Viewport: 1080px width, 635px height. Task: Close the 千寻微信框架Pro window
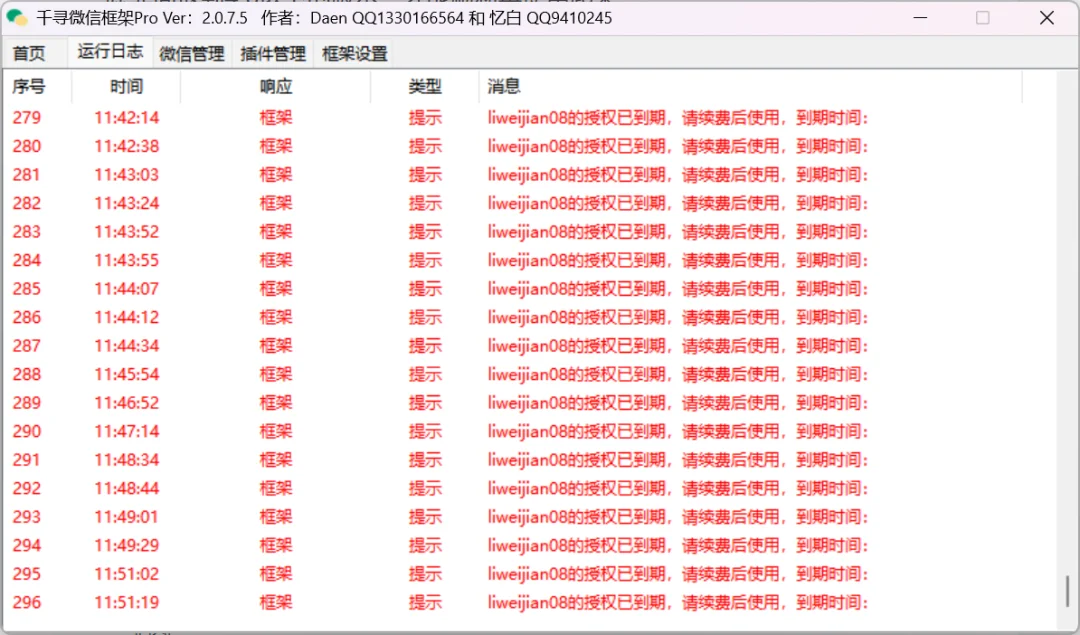coord(1047,18)
